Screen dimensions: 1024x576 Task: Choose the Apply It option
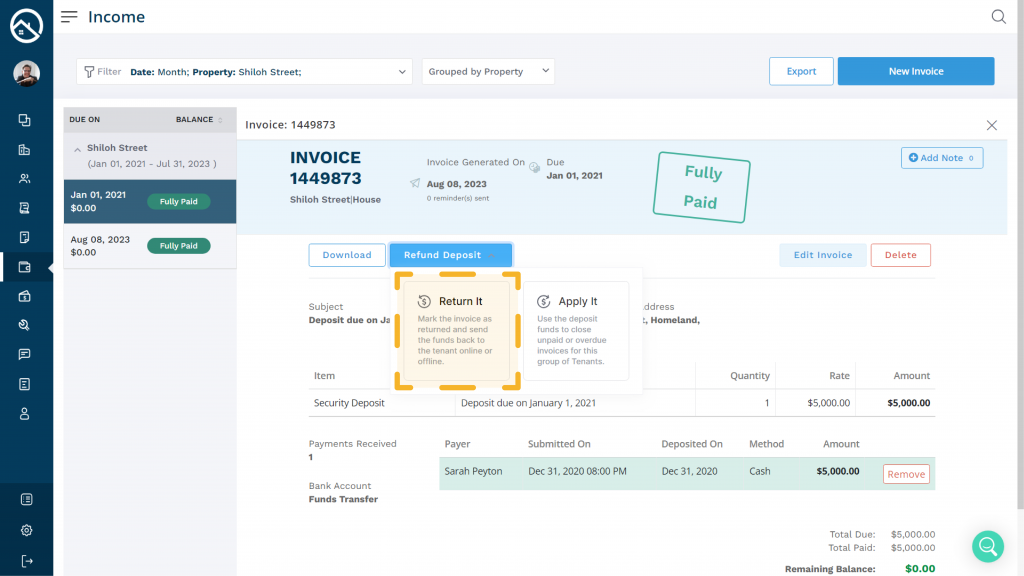tap(576, 330)
